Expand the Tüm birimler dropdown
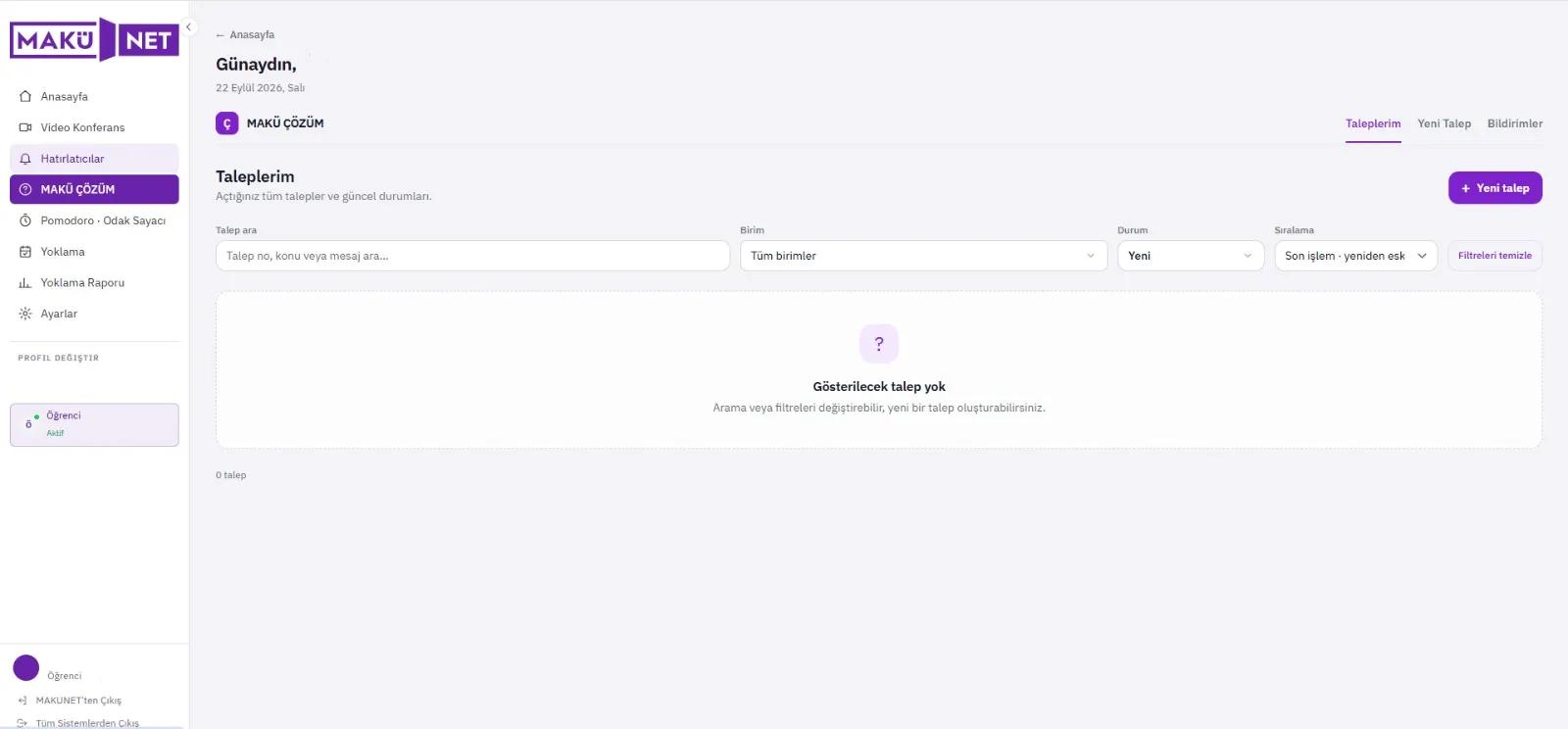 click(923, 256)
